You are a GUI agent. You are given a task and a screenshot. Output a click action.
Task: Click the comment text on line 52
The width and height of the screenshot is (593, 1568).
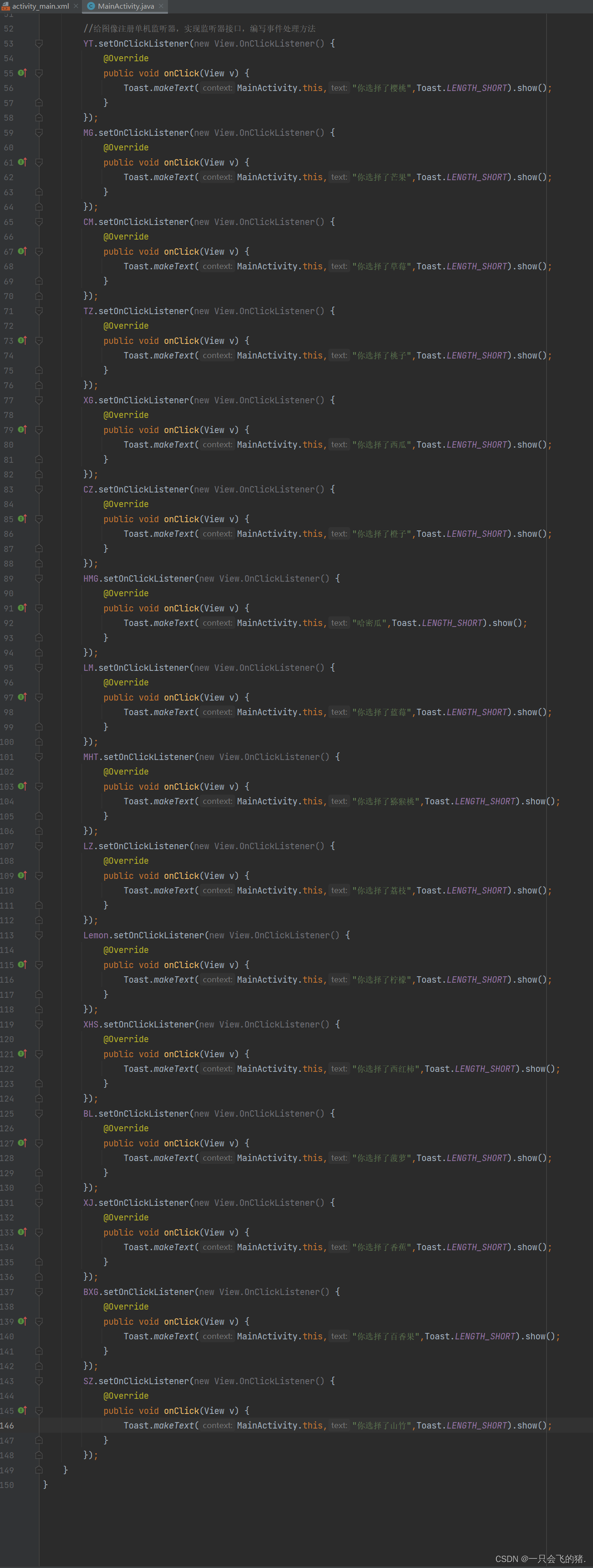[199, 29]
